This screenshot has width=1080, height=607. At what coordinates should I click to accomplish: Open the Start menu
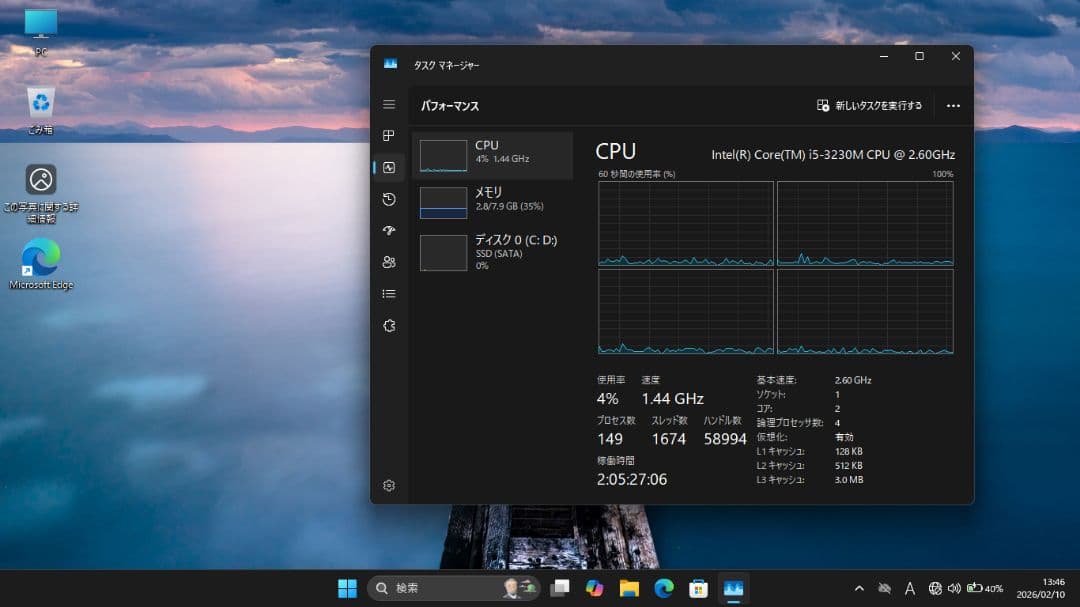click(x=346, y=589)
